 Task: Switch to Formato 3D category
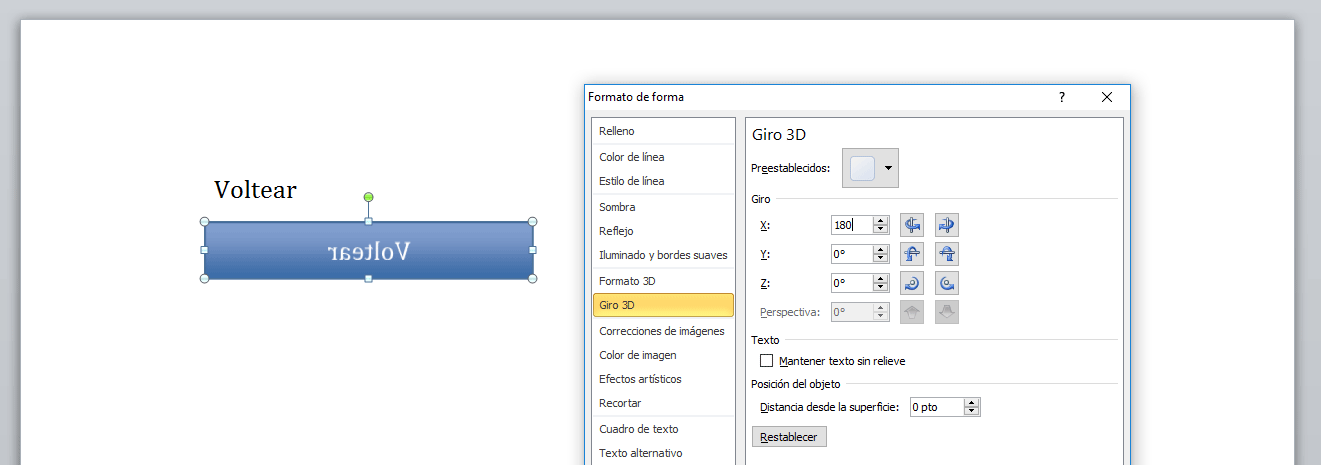tap(627, 281)
